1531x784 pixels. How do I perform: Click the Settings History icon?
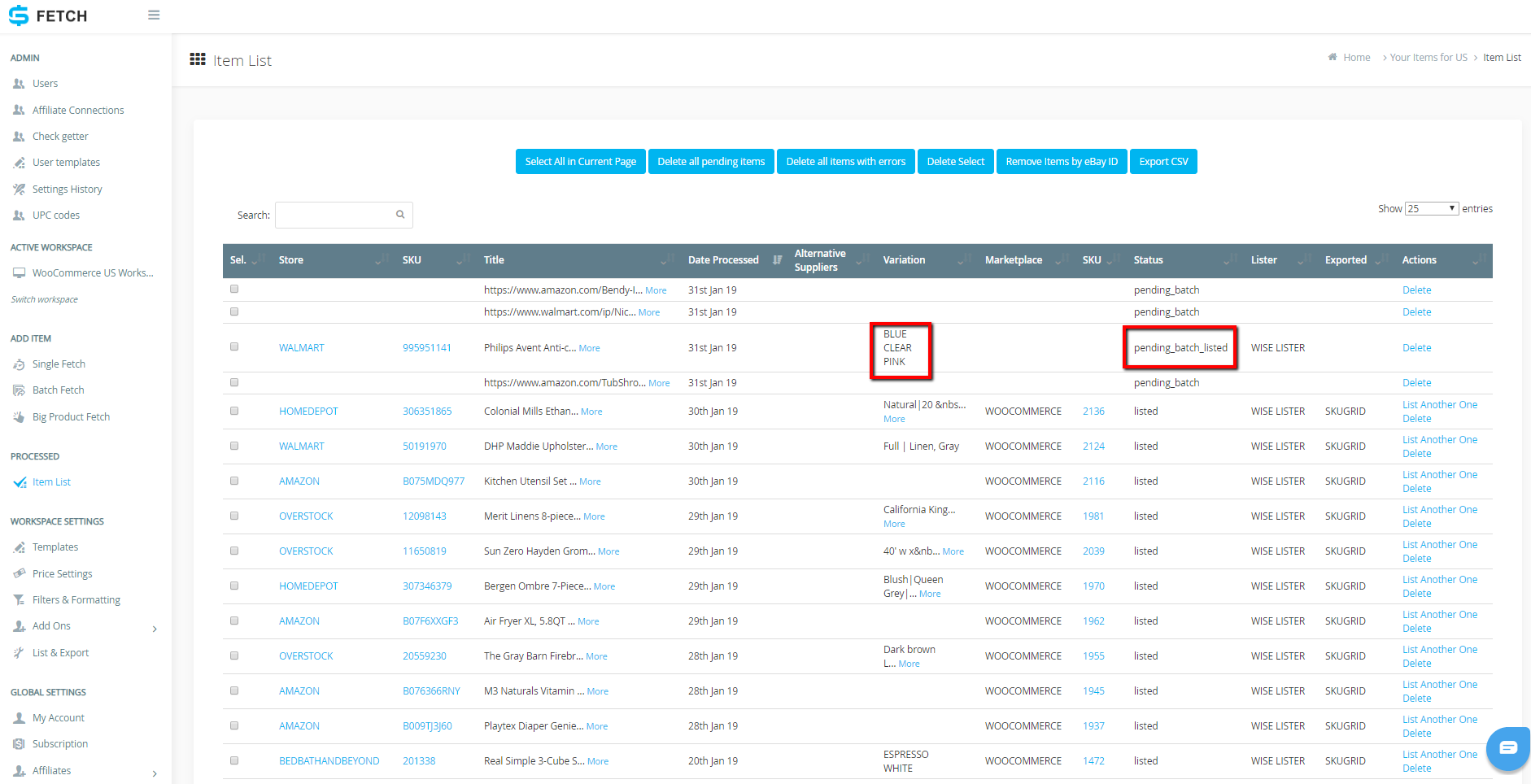click(19, 189)
